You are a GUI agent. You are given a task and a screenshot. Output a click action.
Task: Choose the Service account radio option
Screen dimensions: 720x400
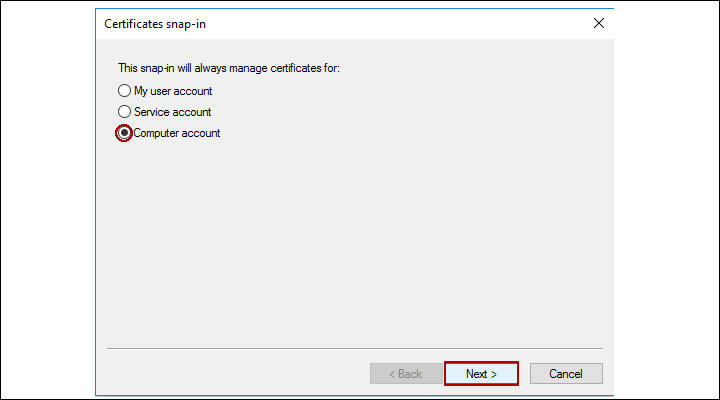(124, 112)
